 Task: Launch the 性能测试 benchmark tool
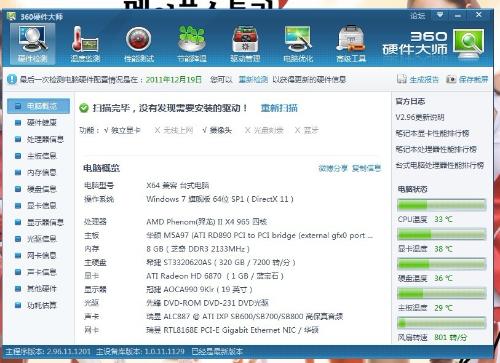pos(138,44)
